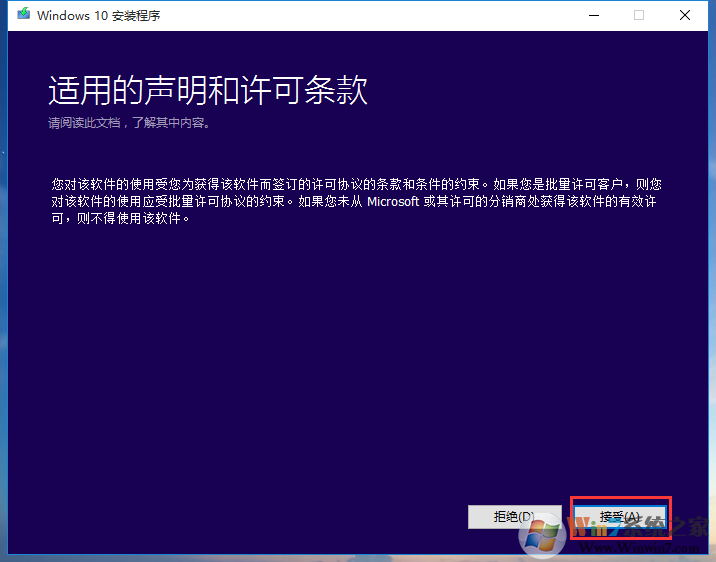Screen dimensions: 716x562
Task: Click the heading 适用的声明和许可条款
Action: coord(208,90)
